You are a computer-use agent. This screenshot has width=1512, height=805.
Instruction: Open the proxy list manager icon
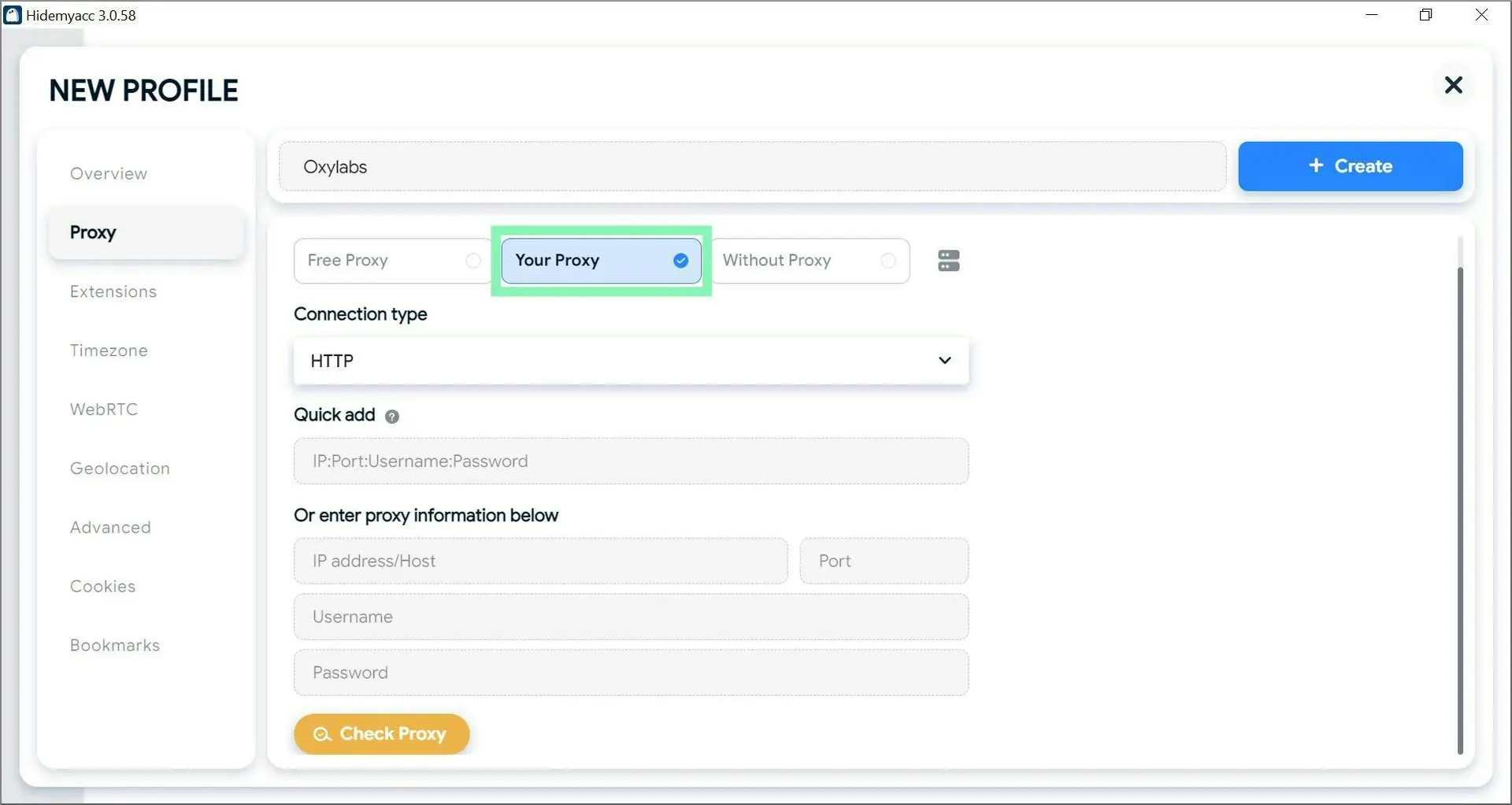948,261
